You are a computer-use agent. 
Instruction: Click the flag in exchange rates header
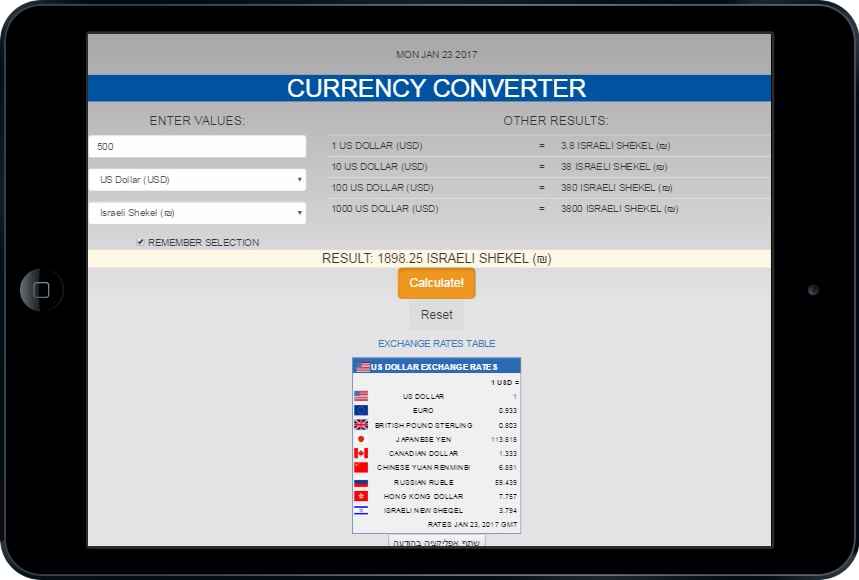(x=363, y=366)
